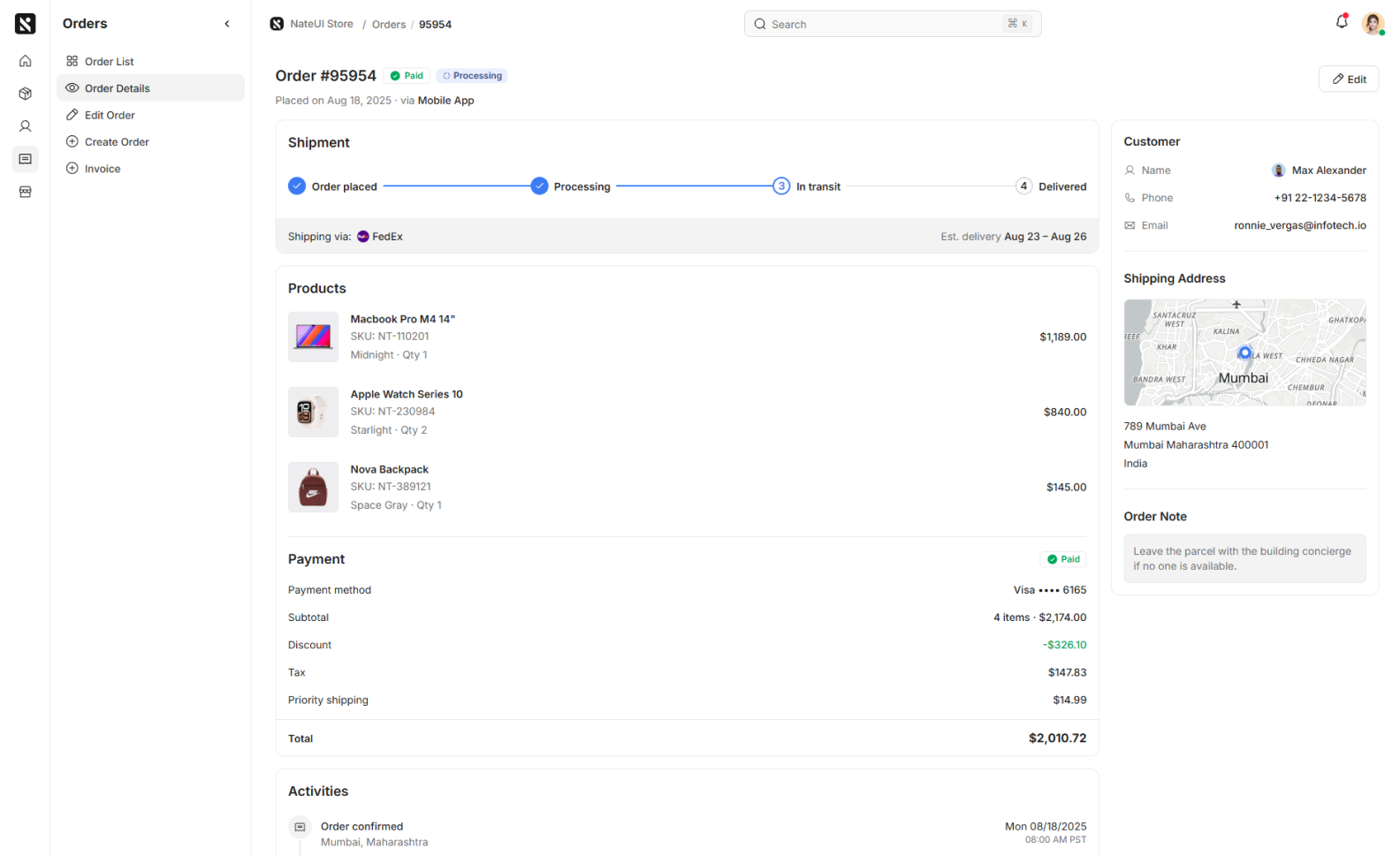Viewport: 1400px width, 856px height.
Task: Focus the Search field
Action: point(893,24)
